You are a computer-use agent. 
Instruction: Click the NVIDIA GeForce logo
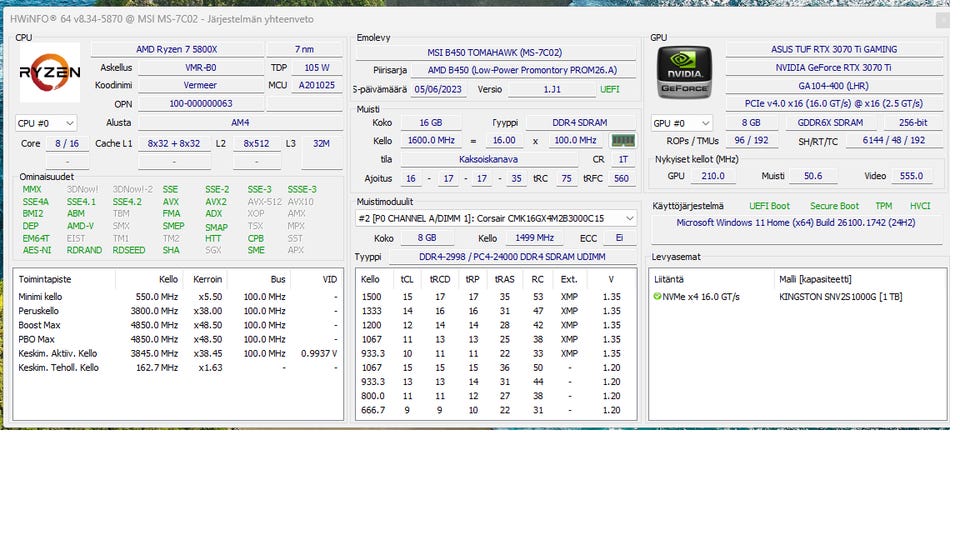(x=685, y=73)
